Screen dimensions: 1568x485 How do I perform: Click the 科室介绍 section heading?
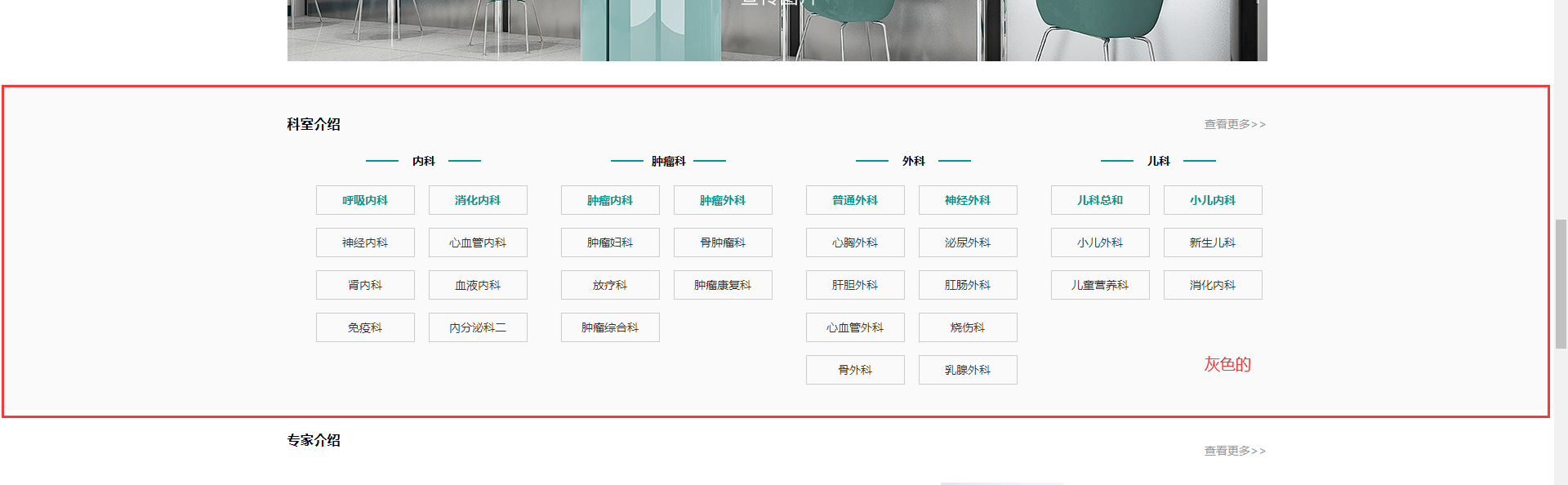coord(314,124)
